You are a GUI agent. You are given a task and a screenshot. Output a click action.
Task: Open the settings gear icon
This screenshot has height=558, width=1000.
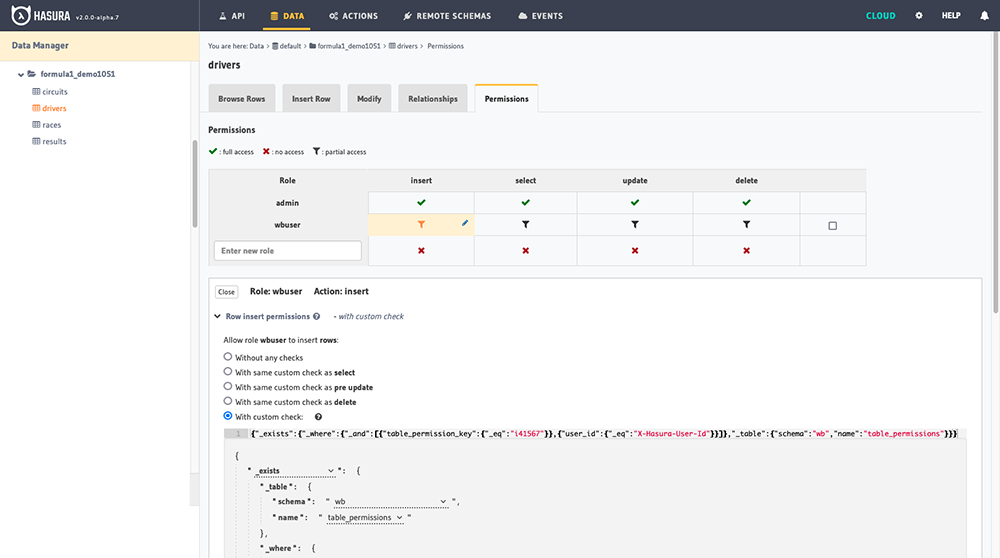(918, 15)
